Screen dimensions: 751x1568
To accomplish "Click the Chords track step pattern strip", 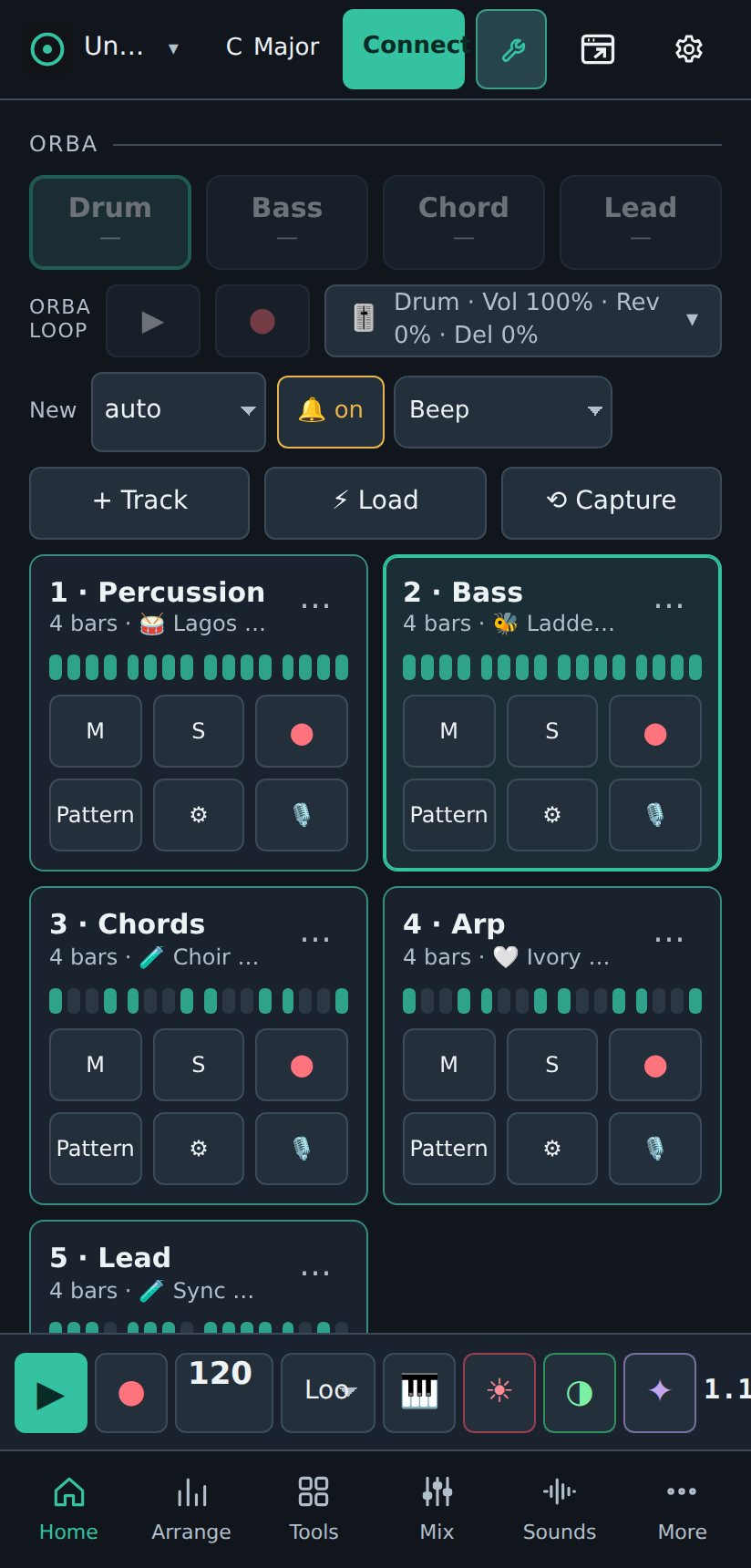I will coord(199,1001).
